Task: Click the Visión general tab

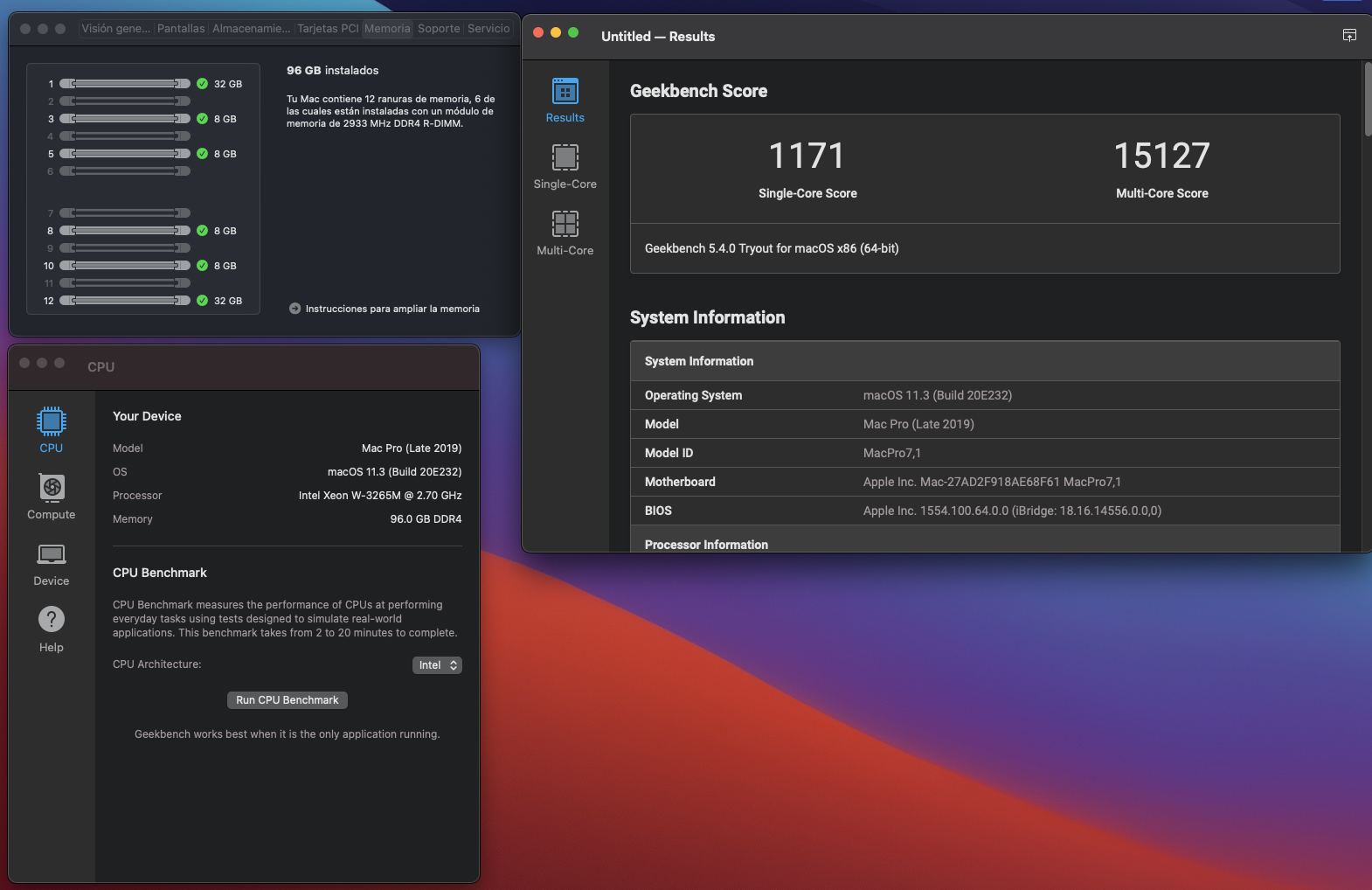Action: coord(116,29)
